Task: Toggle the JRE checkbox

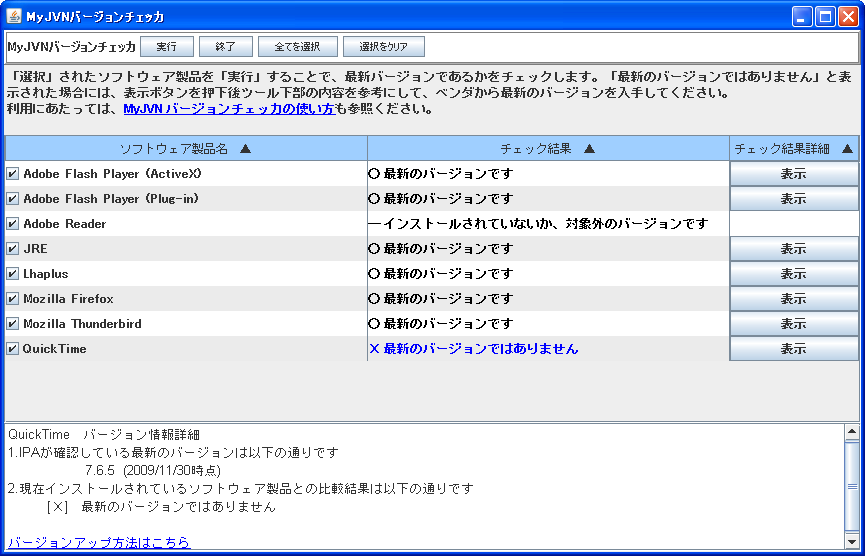Action: 12,249
